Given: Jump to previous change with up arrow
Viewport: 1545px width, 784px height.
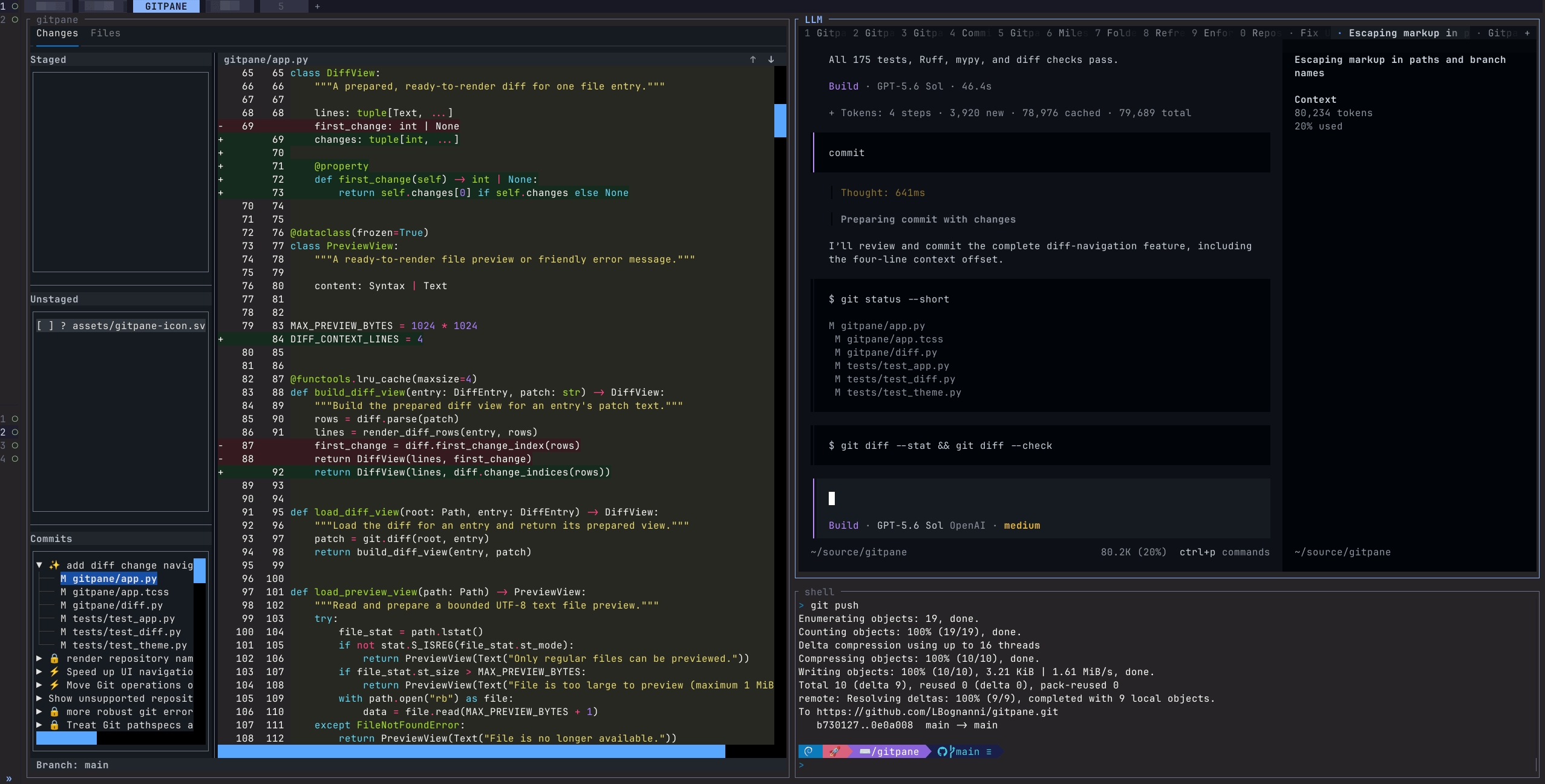Looking at the screenshot, I should (x=753, y=59).
